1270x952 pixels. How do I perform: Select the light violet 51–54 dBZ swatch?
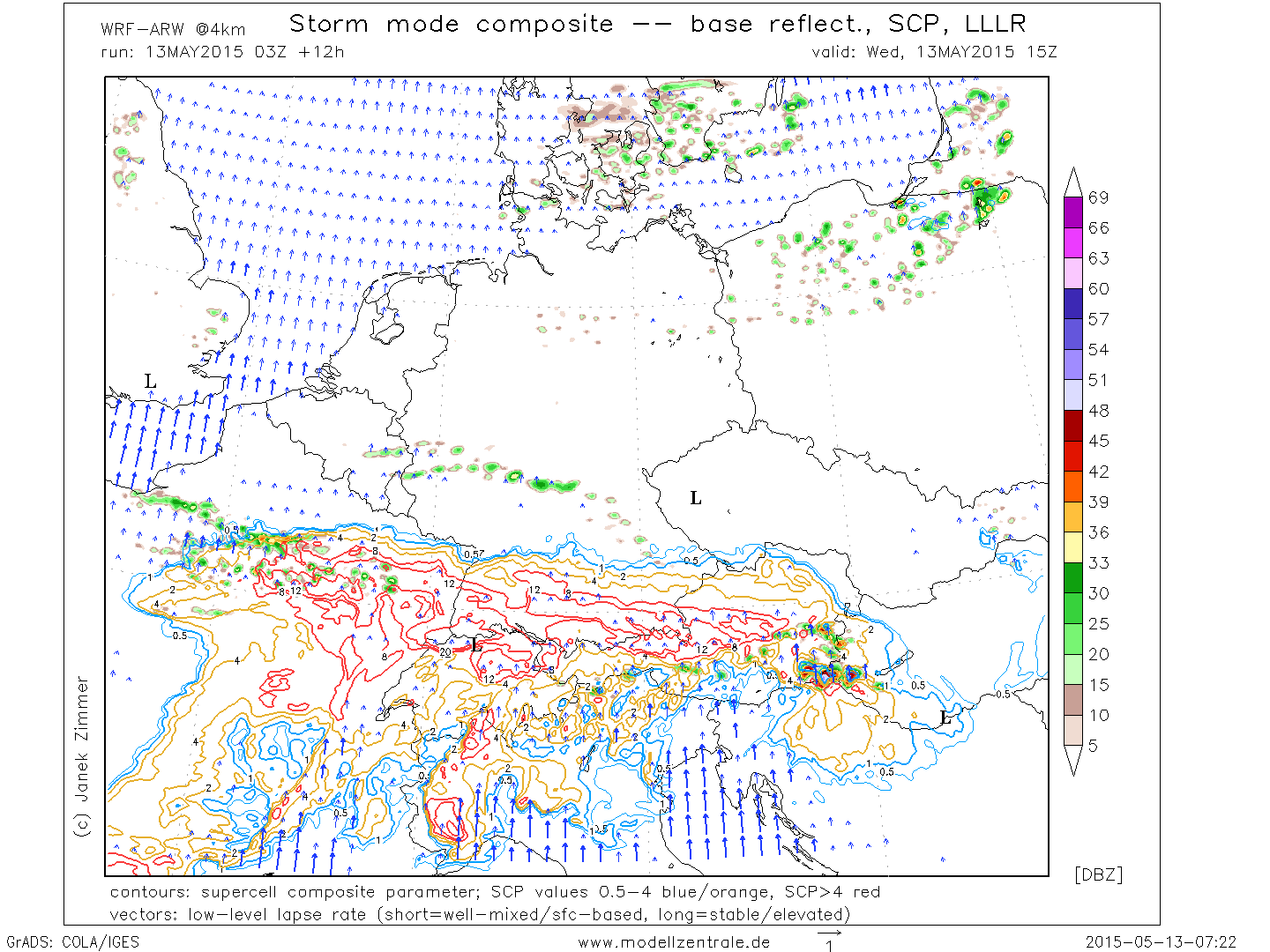pos(1073,365)
